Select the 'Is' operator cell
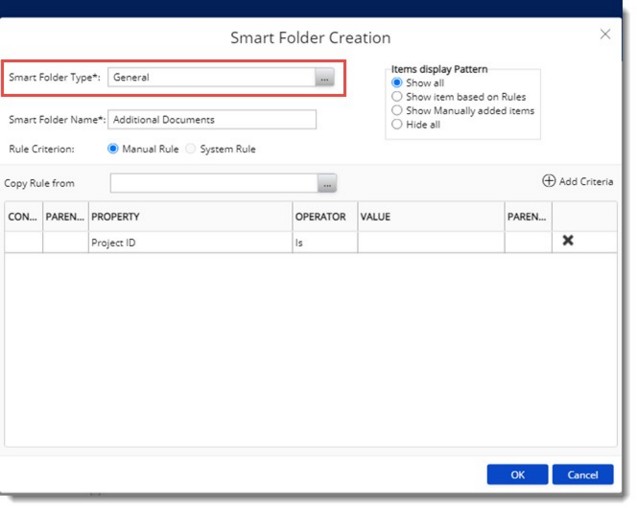The width and height of the screenshot is (637, 510). tap(325, 243)
